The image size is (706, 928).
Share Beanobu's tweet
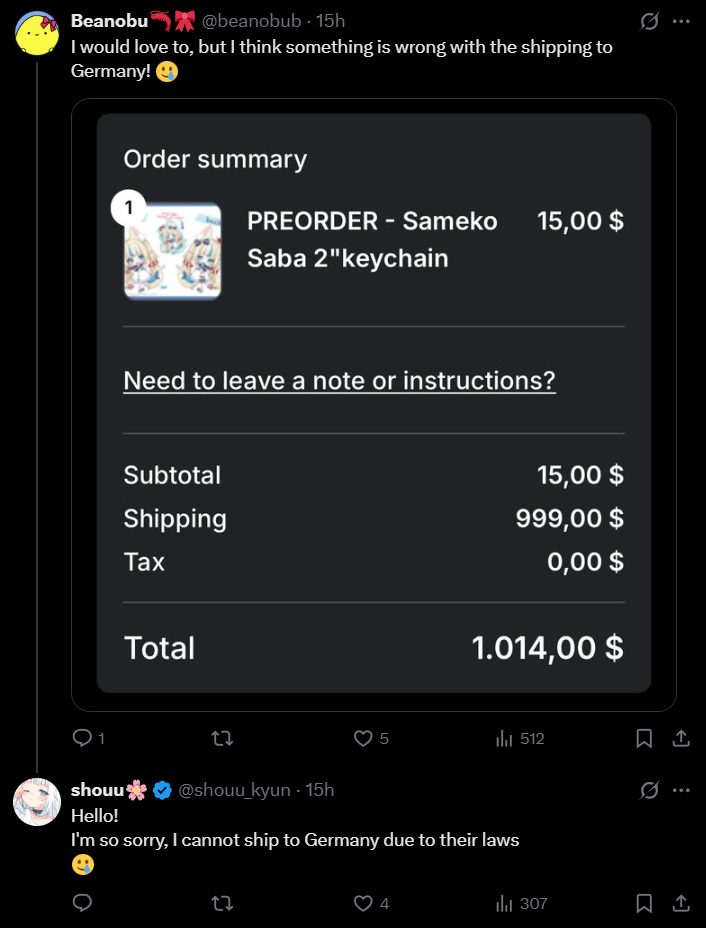pyautogui.click(x=681, y=738)
